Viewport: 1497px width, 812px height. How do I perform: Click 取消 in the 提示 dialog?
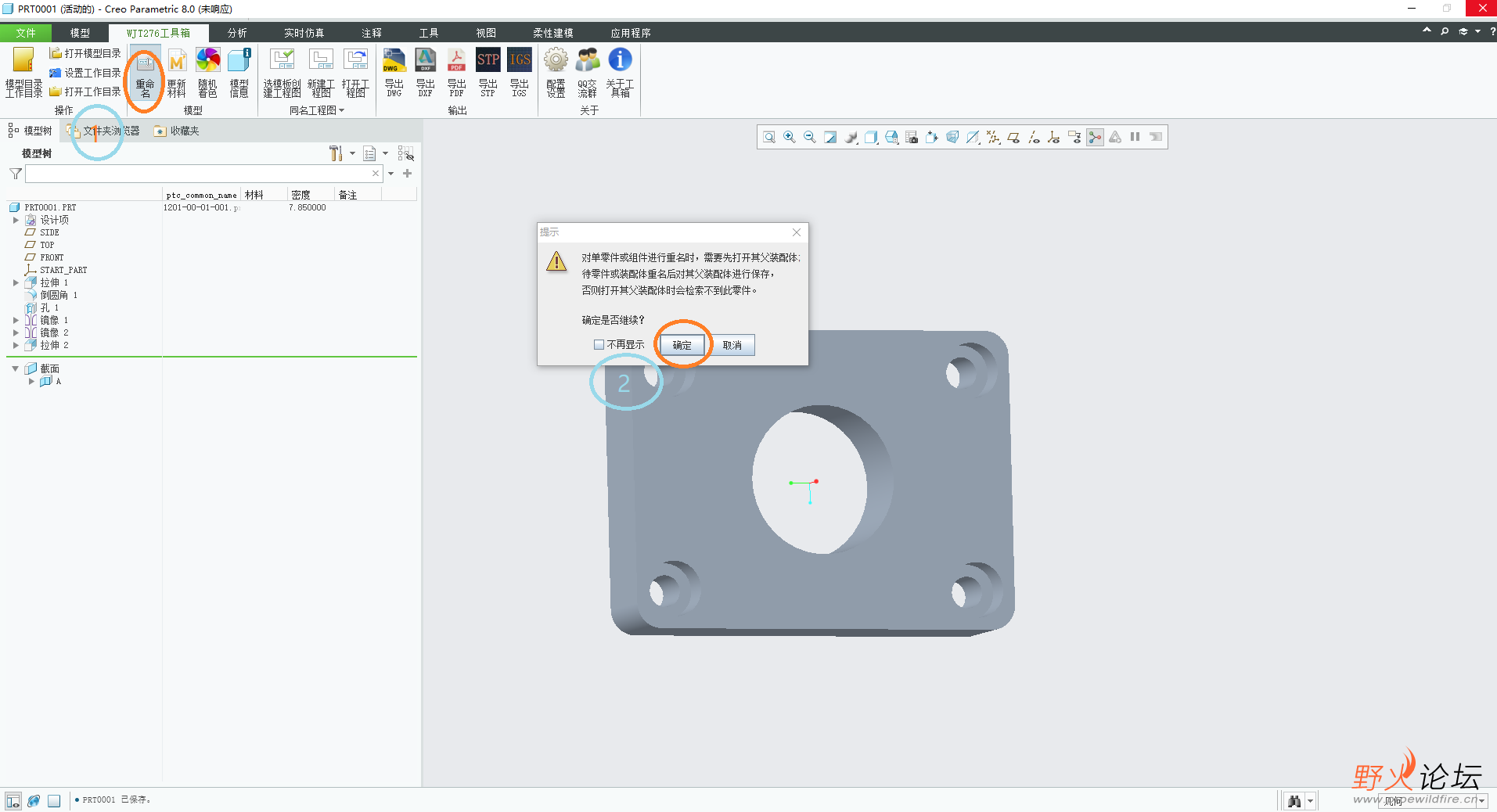point(732,345)
